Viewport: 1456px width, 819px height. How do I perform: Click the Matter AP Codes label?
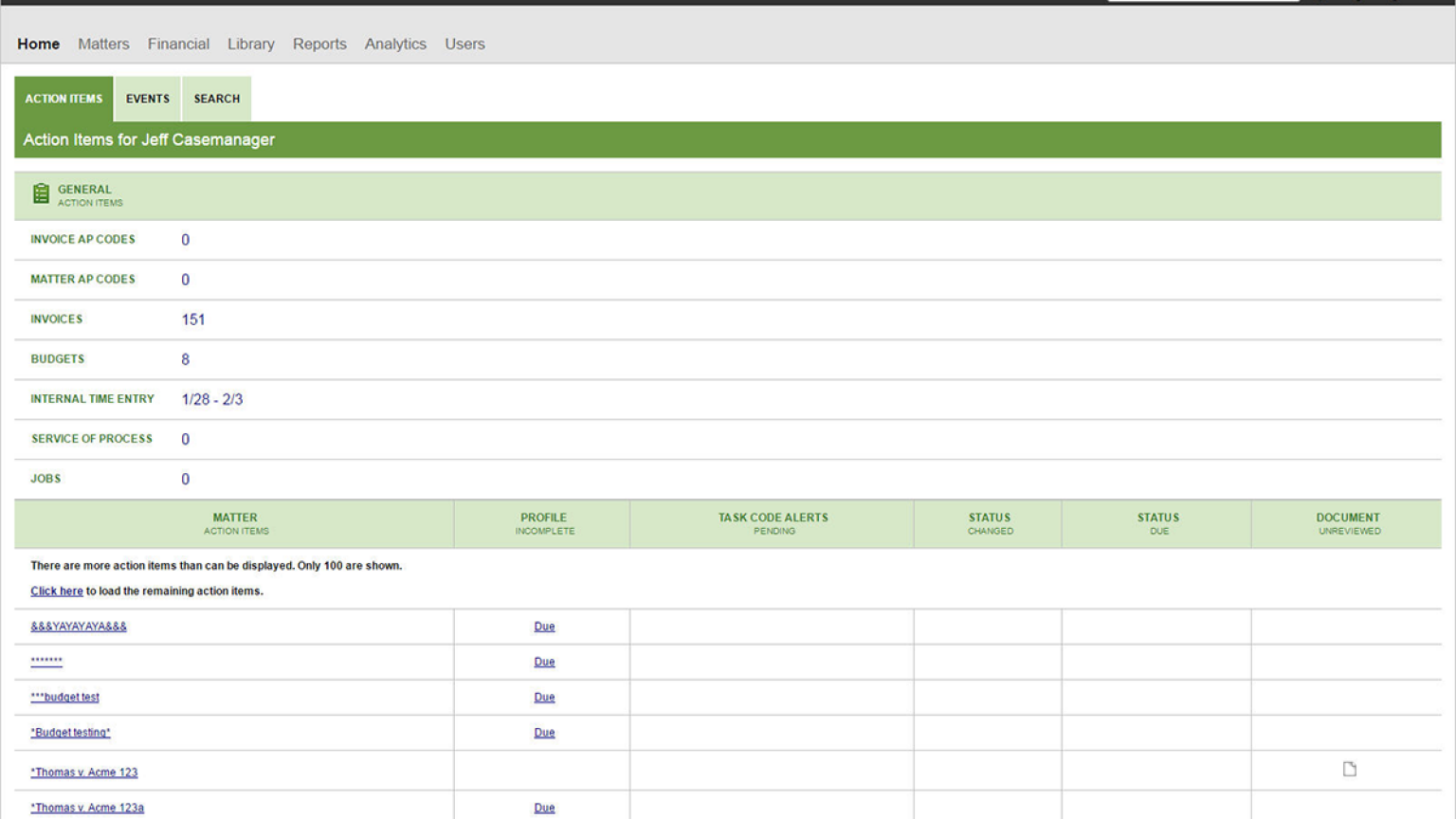[x=82, y=280]
